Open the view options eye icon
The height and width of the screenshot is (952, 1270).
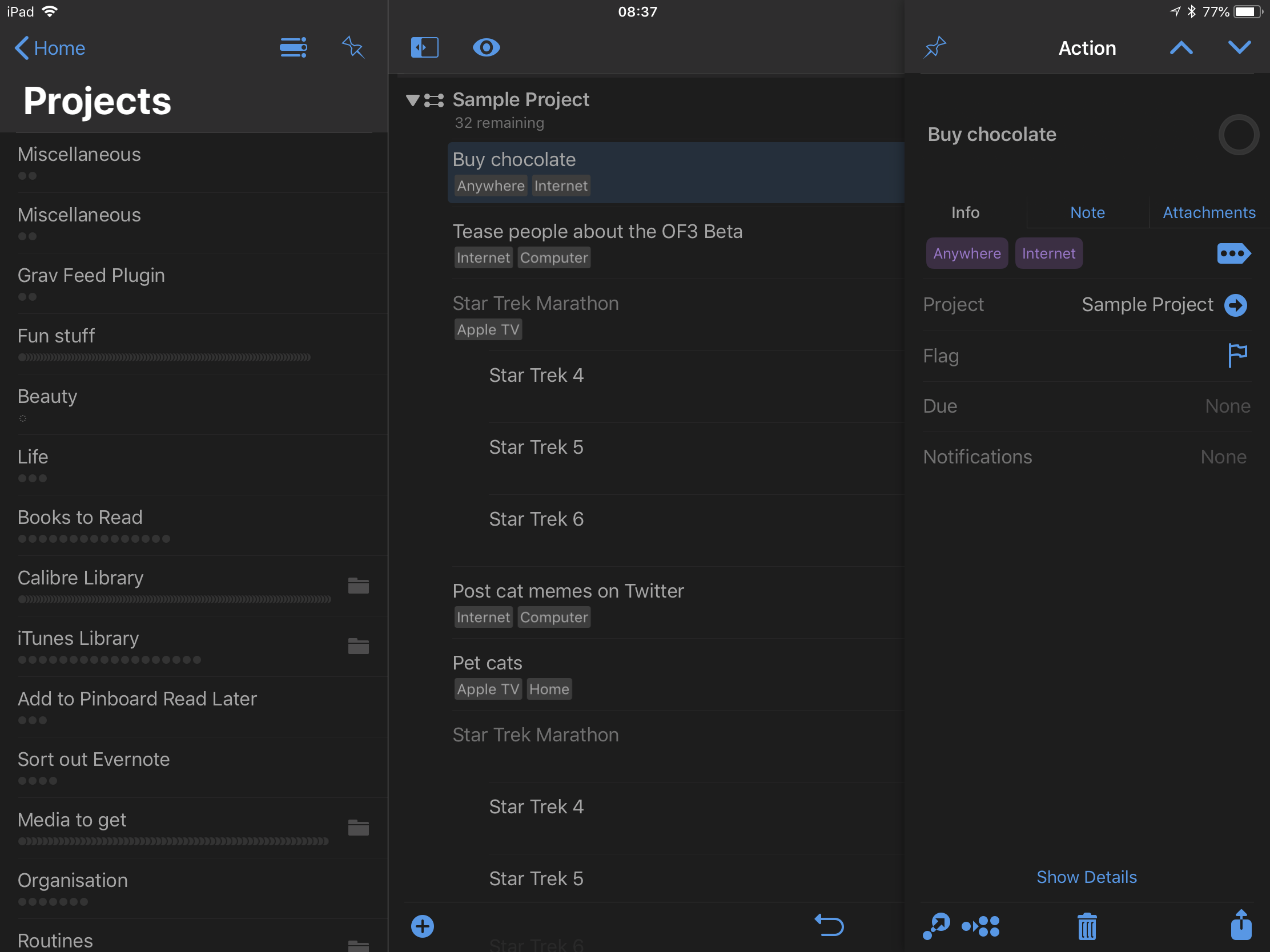tap(486, 47)
